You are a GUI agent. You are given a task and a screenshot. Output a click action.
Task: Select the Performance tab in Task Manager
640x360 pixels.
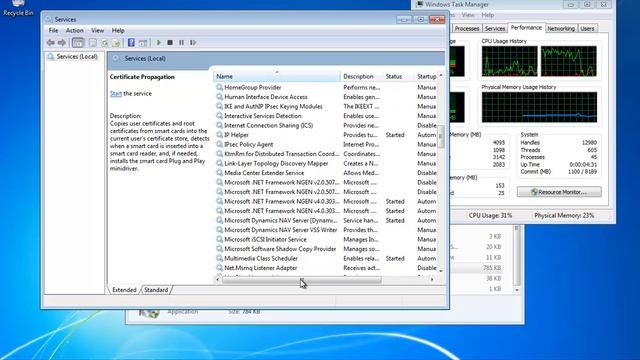tap(526, 28)
